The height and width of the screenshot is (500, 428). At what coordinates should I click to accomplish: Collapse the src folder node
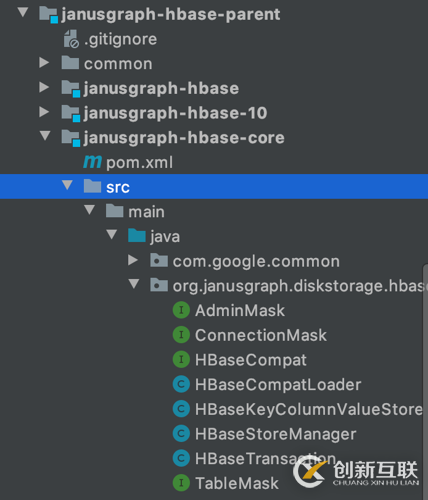coord(67,185)
